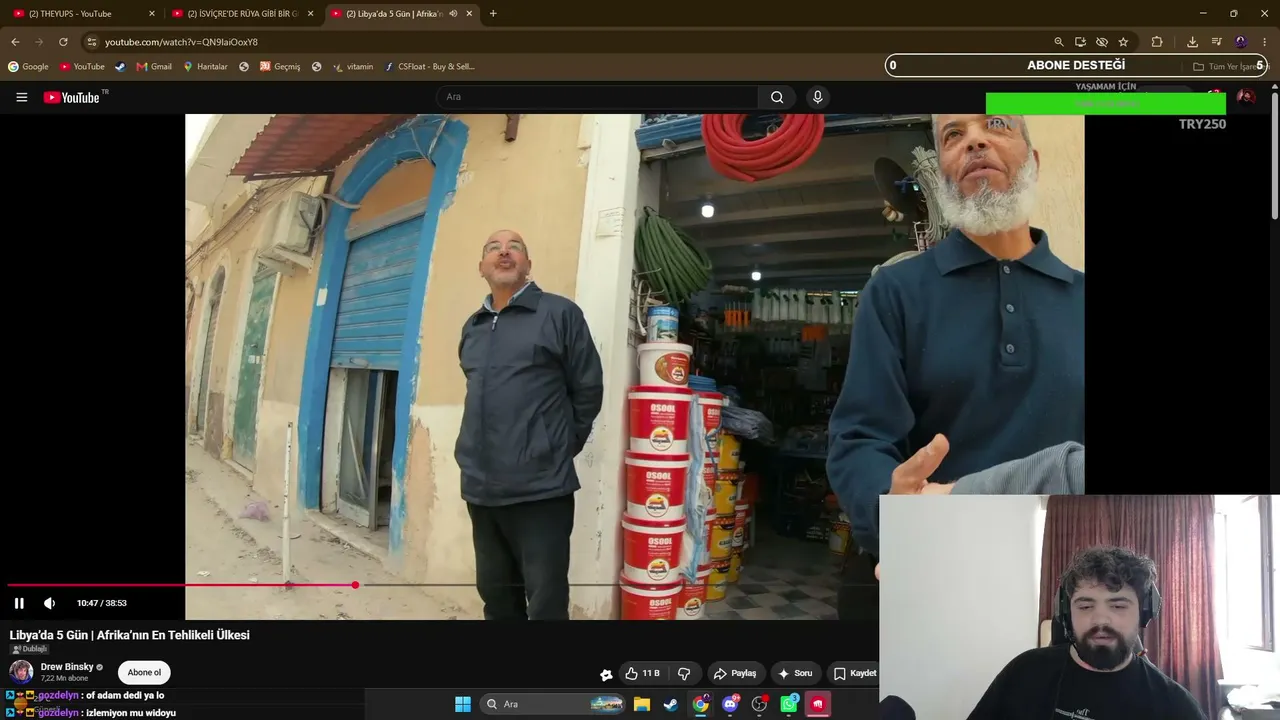Screen dimensions: 1280x720
Task: Open the Geçmiş bookmark
Action: click(x=280, y=67)
